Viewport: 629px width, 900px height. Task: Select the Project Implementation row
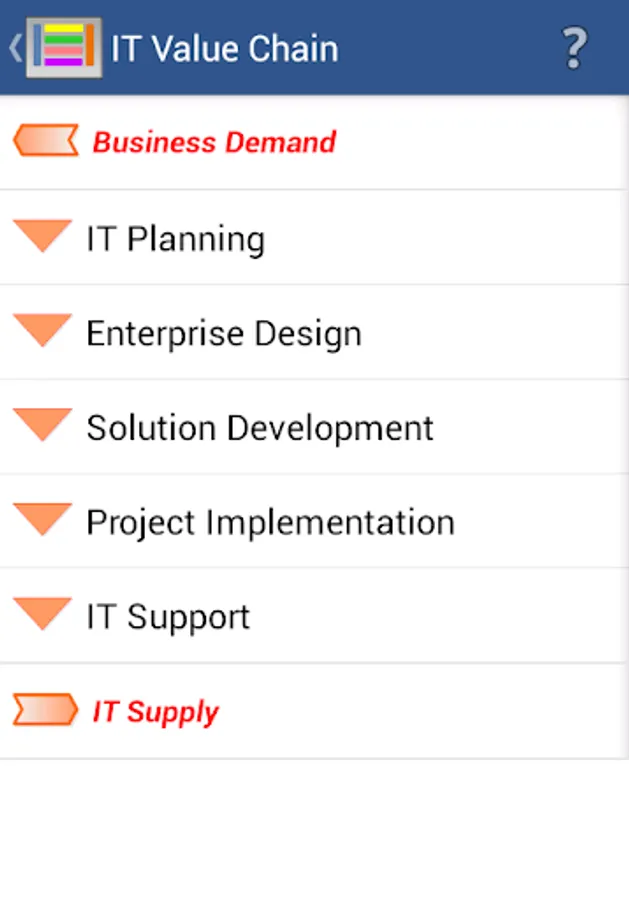point(269,521)
